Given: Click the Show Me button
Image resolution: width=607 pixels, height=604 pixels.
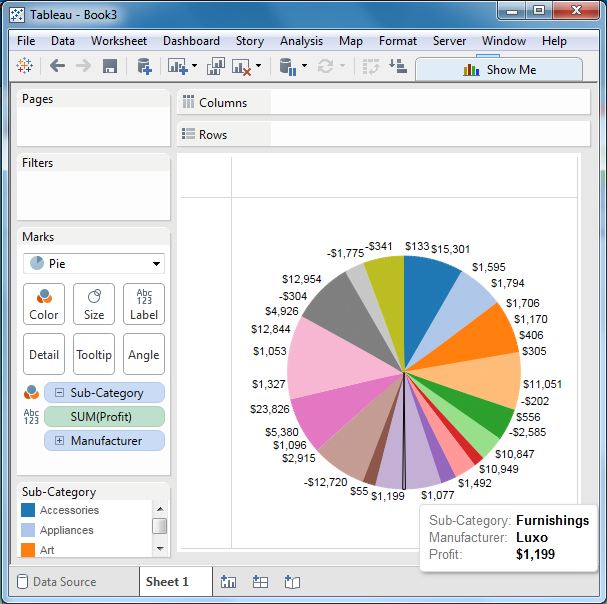Looking at the screenshot, I should [x=499, y=70].
